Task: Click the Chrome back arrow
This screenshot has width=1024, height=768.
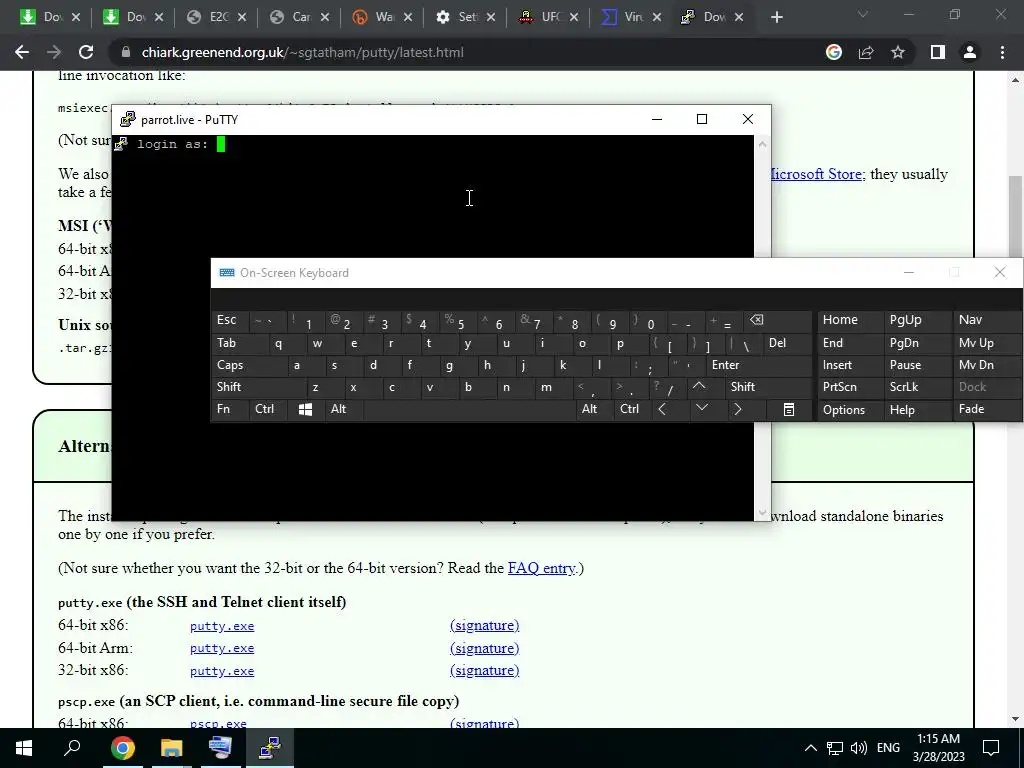Action: coord(22,52)
